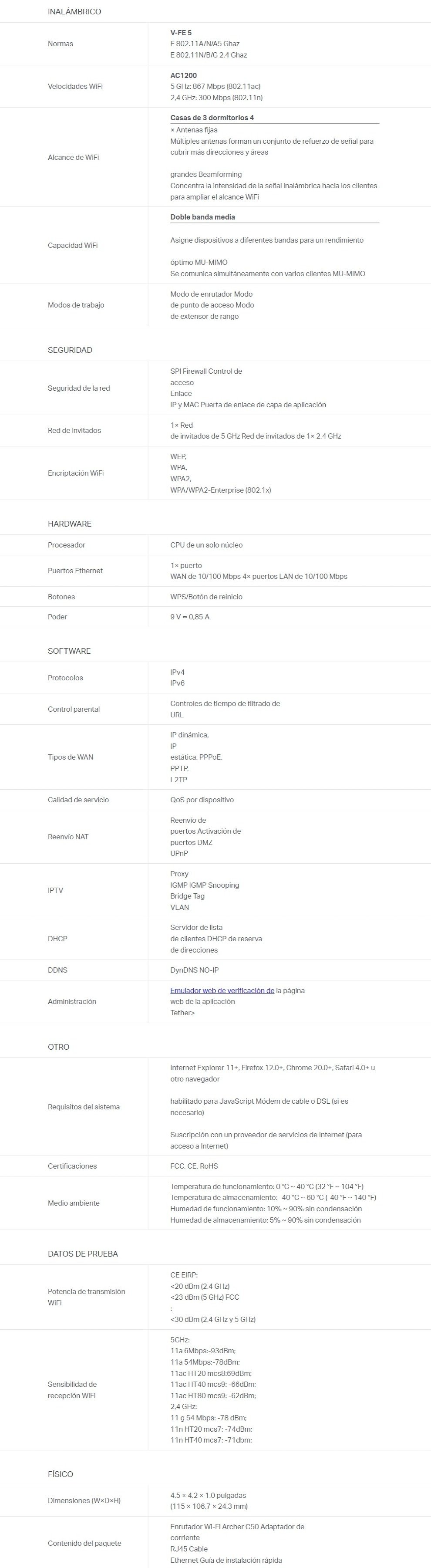This screenshot has width=431, height=1568.
Task: Select the Certificaciones row label
Action: click(72, 1166)
